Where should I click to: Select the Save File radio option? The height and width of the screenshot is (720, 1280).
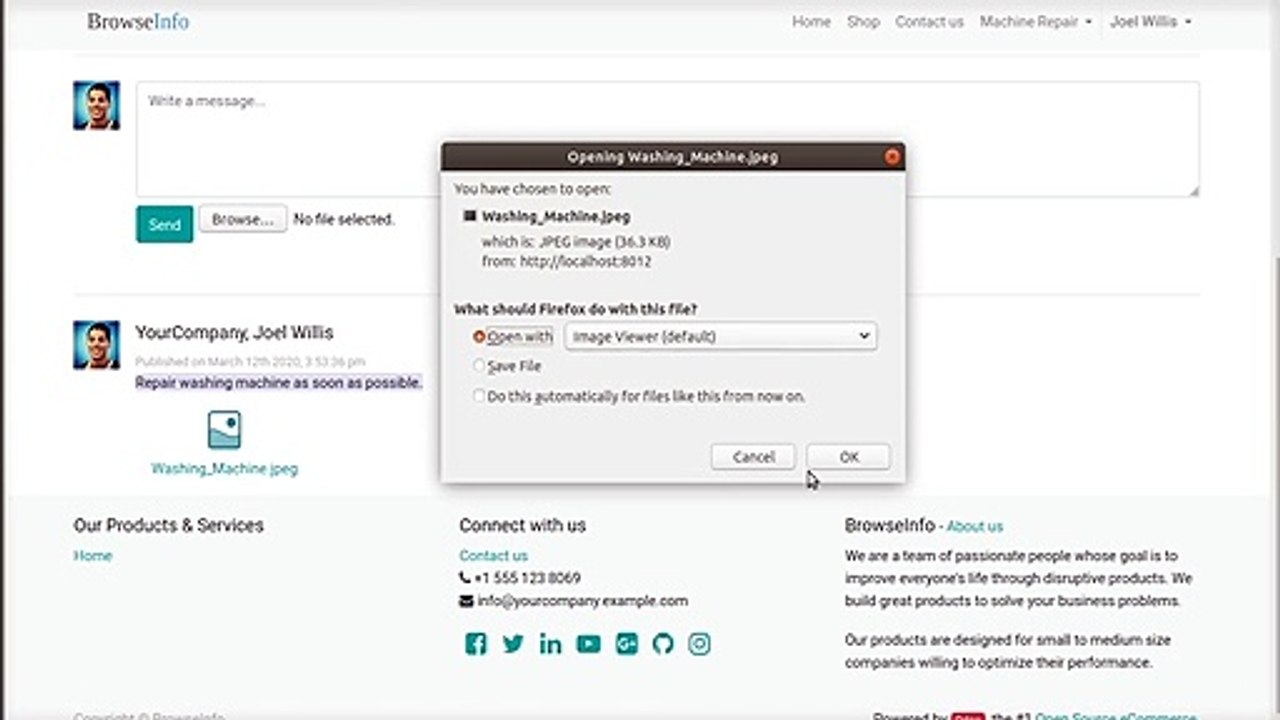click(x=479, y=366)
